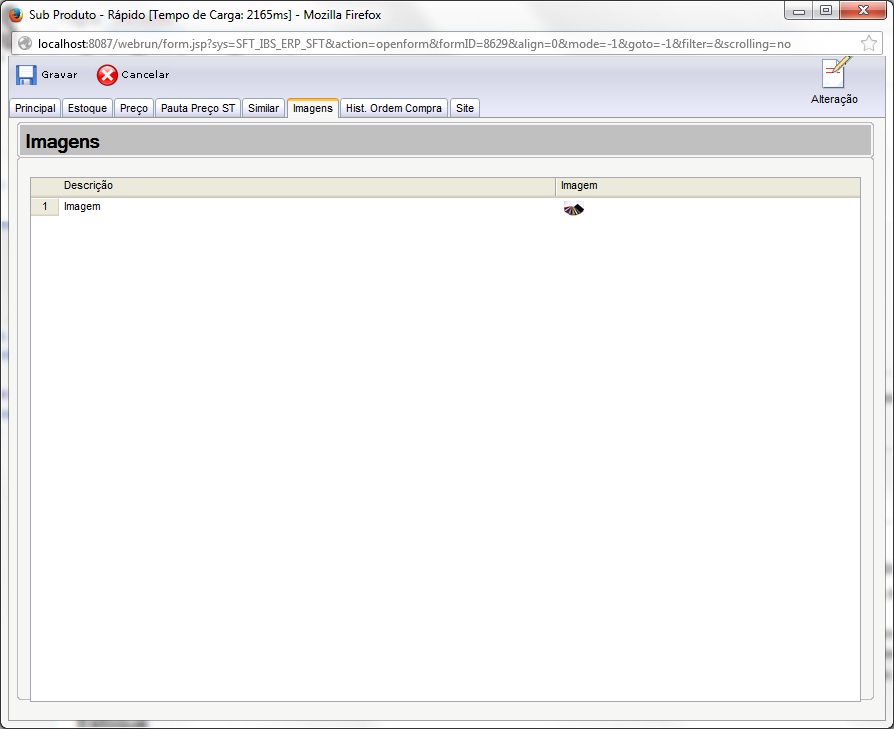The image size is (894, 729).
Task: Click the red Cancelar X icon
Action: (107, 75)
